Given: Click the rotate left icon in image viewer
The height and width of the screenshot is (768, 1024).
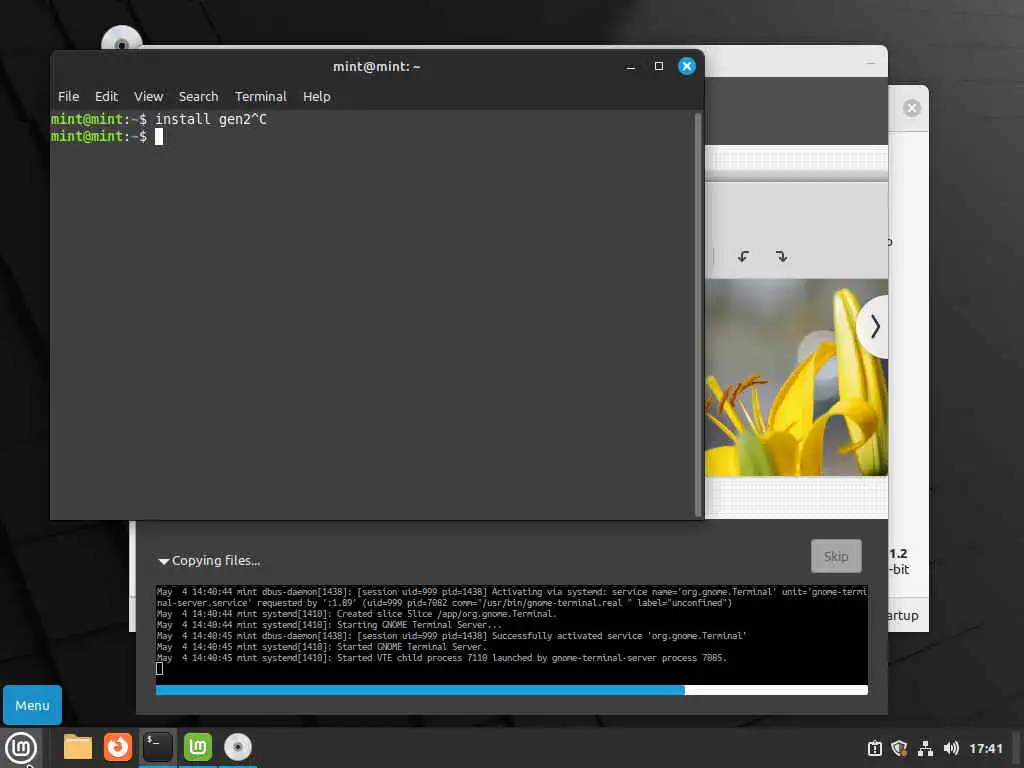Looking at the screenshot, I should [x=743, y=256].
